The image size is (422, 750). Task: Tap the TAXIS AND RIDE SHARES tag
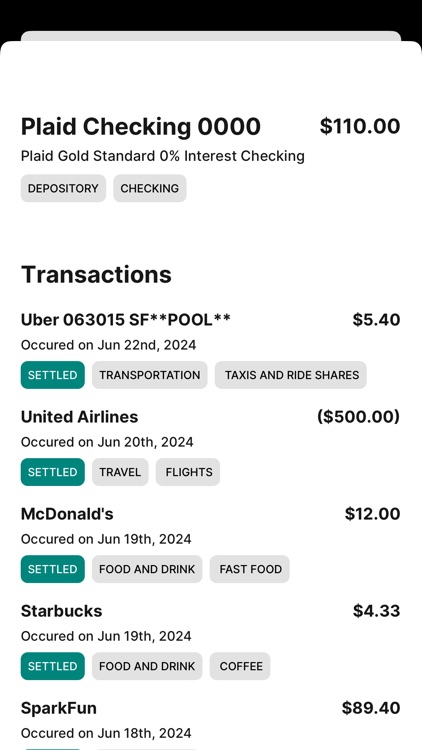[x=291, y=375]
